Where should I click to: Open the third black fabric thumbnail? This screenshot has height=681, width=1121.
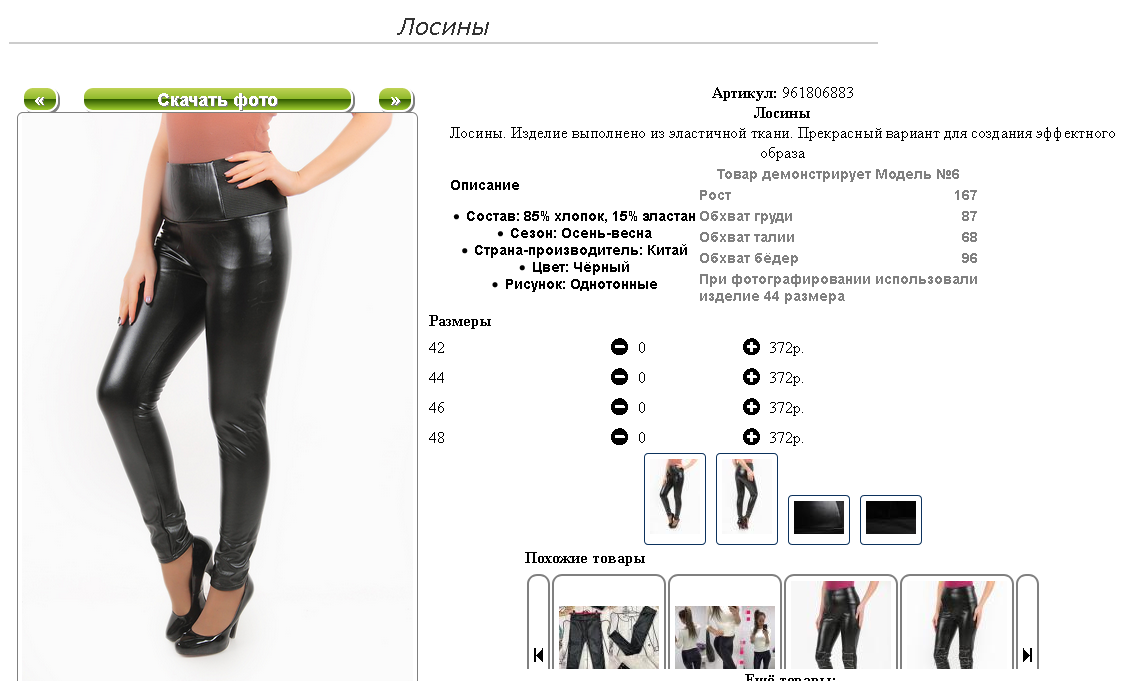pos(819,520)
